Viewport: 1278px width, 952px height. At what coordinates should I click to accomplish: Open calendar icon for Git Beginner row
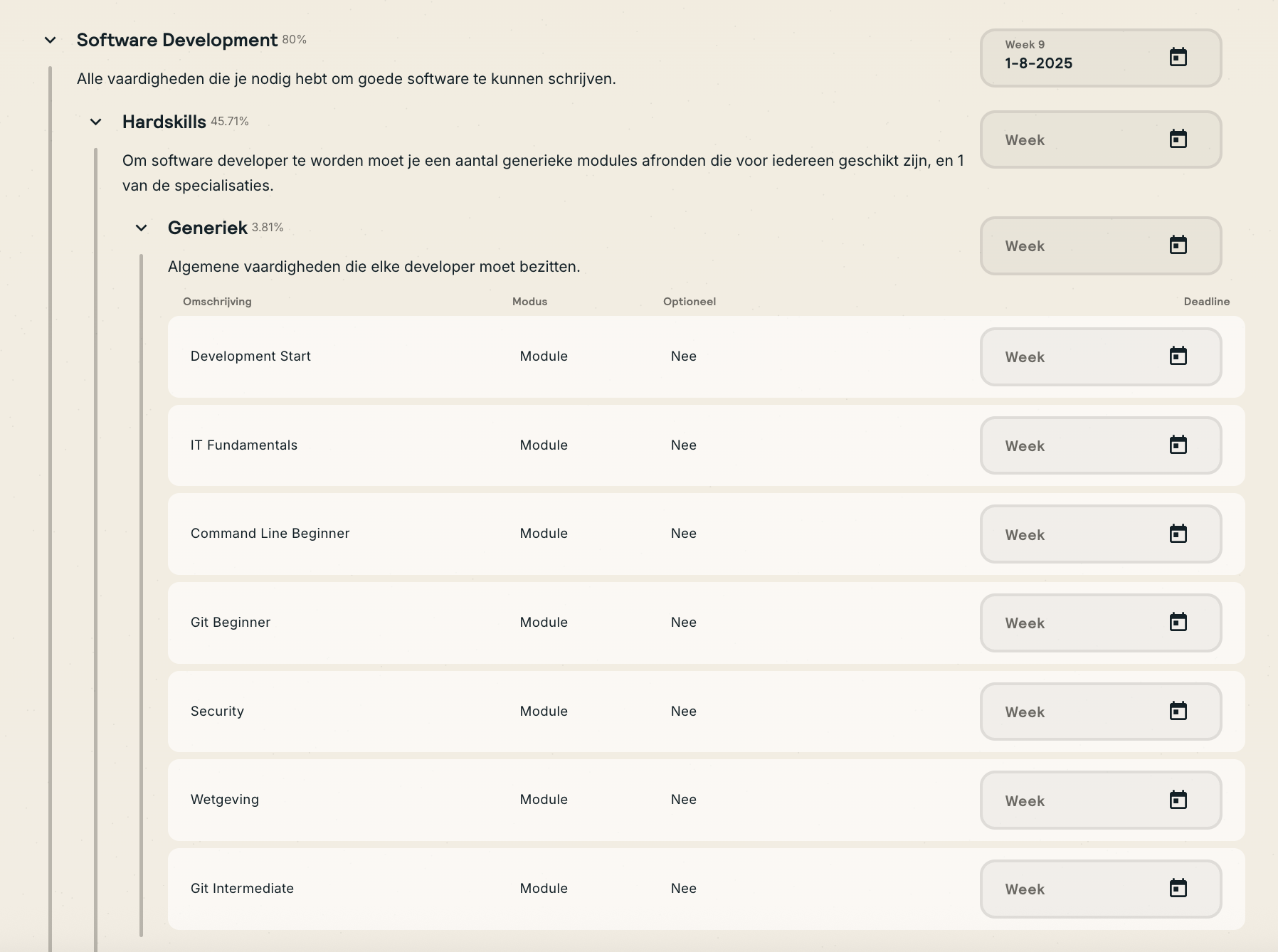pos(1178,622)
